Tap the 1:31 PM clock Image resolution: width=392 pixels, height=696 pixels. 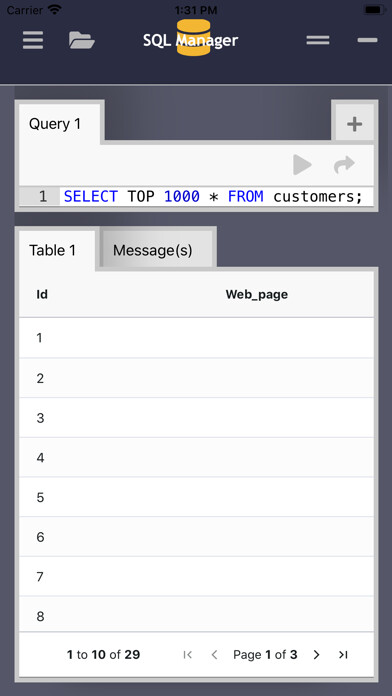point(196,9)
